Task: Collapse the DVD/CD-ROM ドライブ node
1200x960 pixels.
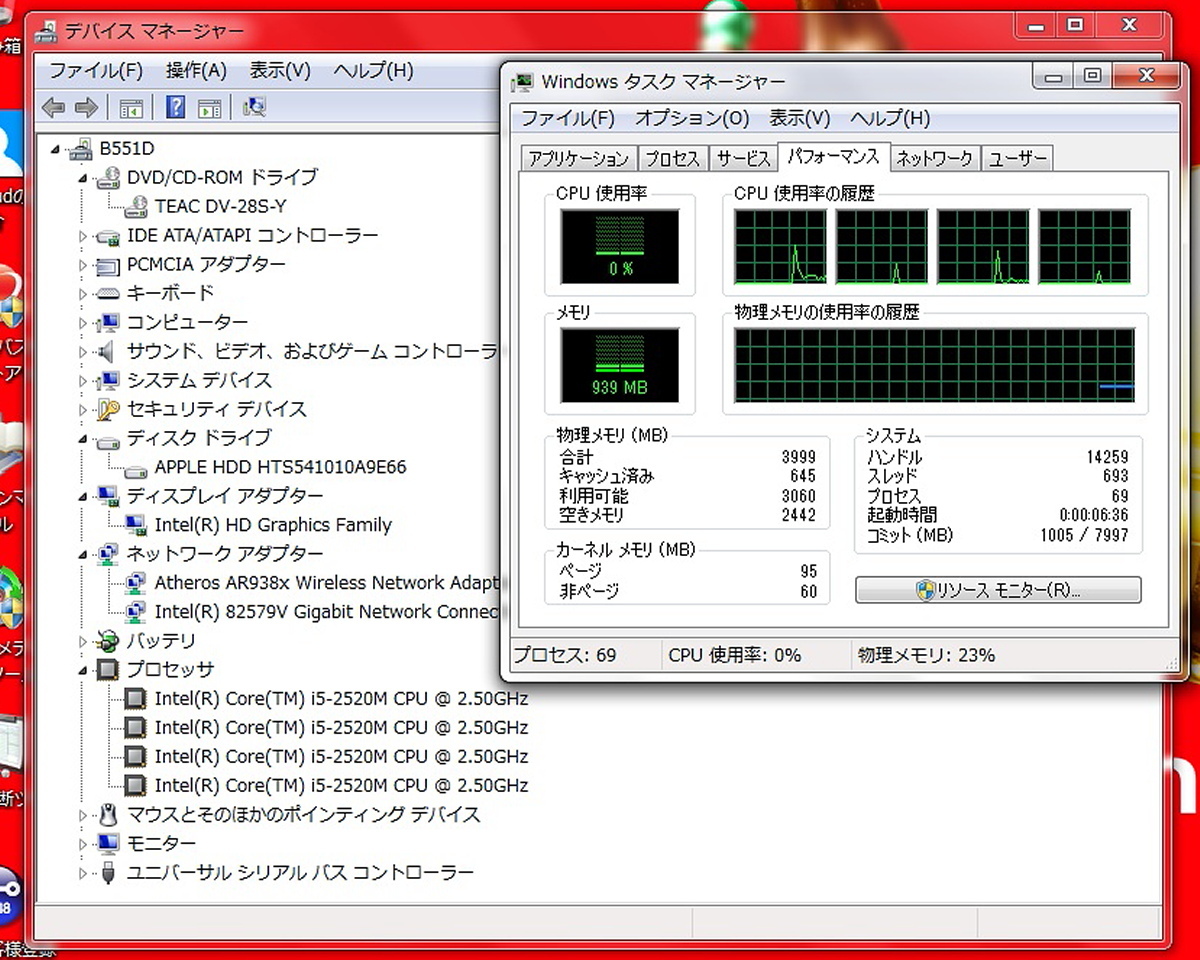Action: coord(84,178)
